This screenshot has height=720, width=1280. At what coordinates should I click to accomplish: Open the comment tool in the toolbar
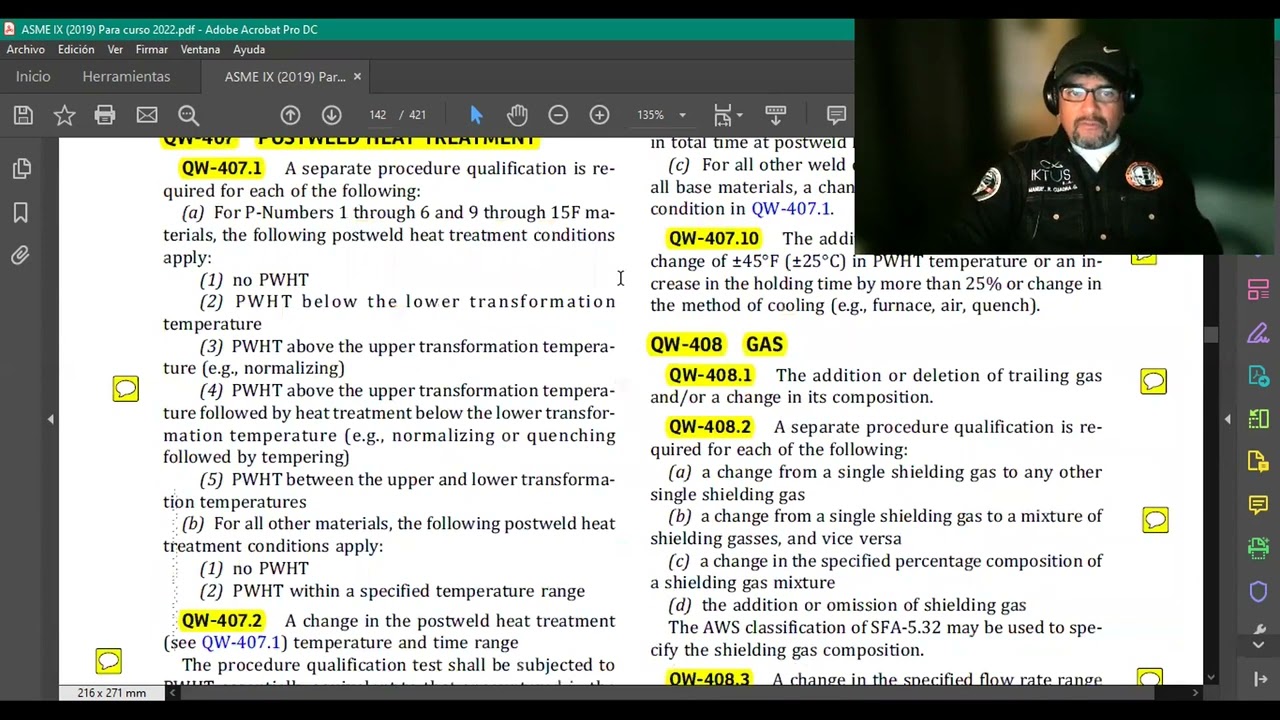[837, 115]
